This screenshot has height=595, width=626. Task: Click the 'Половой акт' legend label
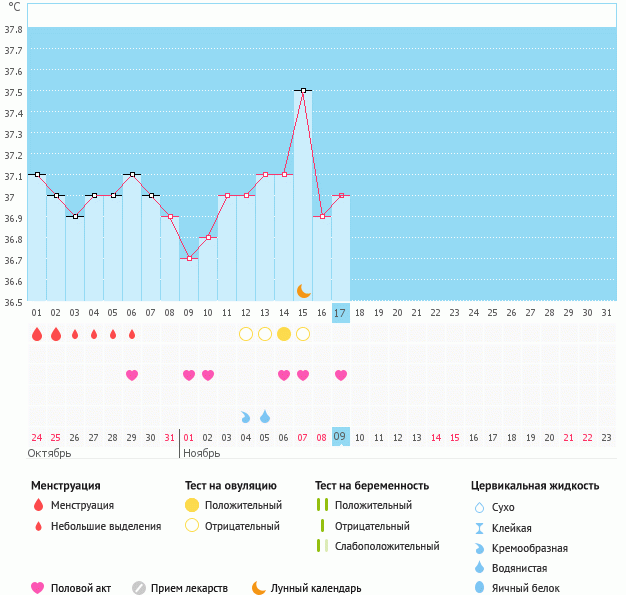tap(84, 588)
